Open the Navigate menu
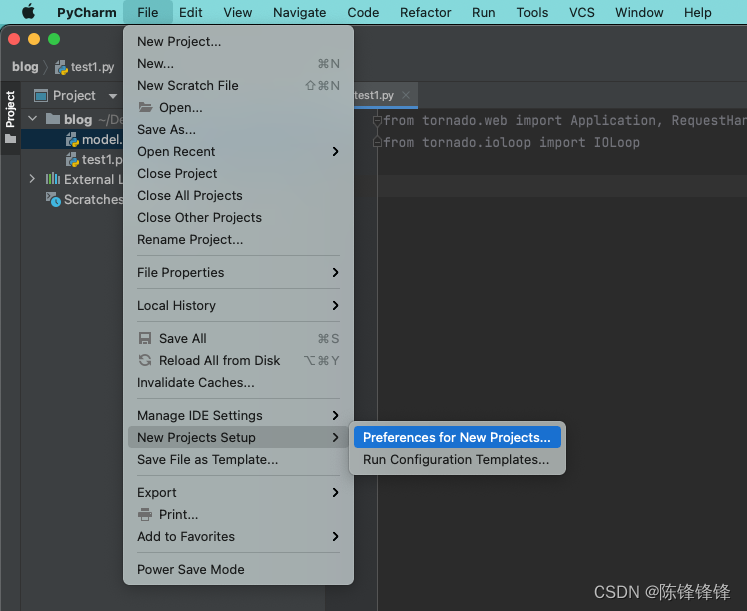747x611 pixels. tap(299, 12)
